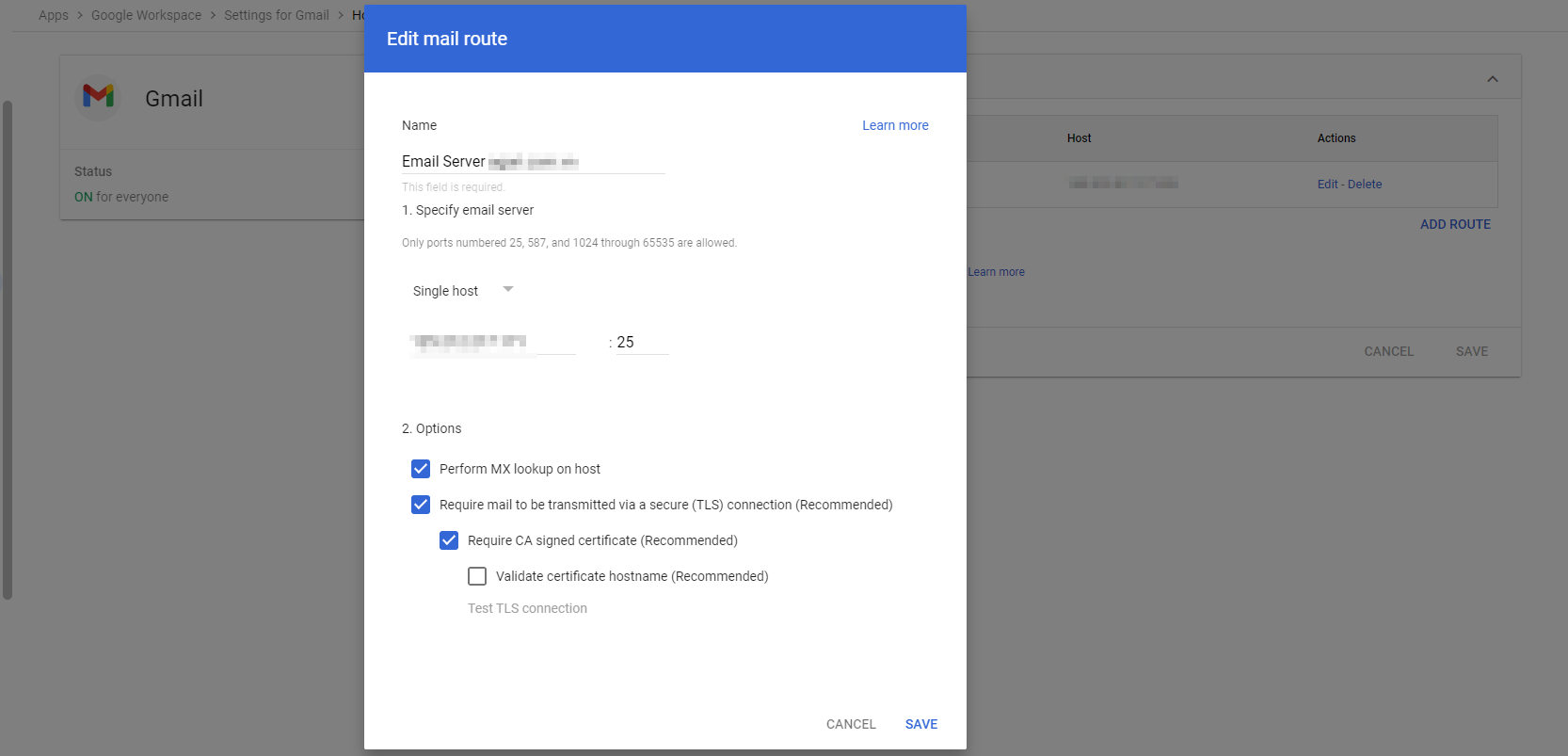Open Settings for Gmail breadcrumb
This screenshot has height=756, width=1568.
coord(277,15)
